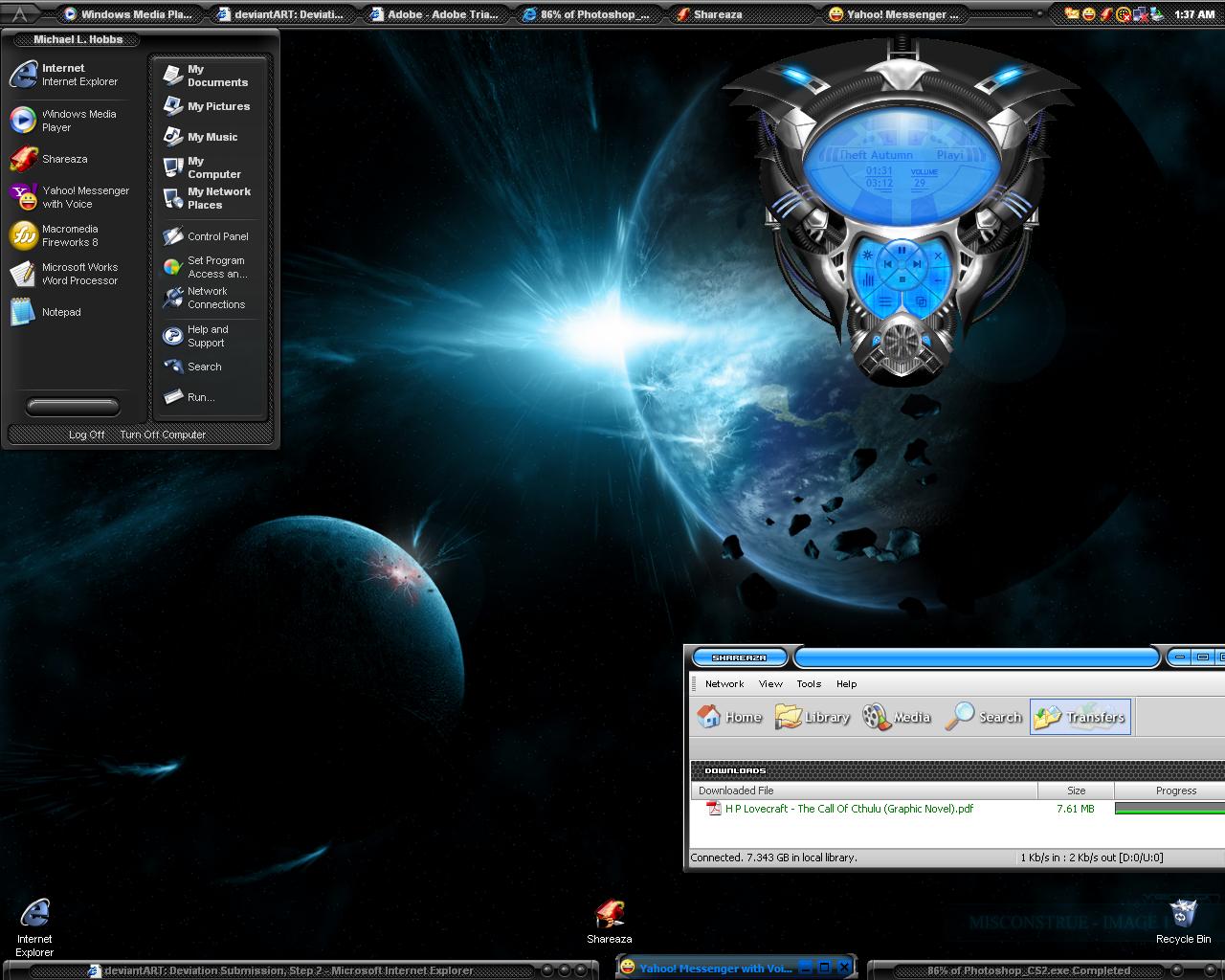Open the Recycle Bin desktop icon
Viewport: 1225px width, 980px height.
tap(1183, 915)
